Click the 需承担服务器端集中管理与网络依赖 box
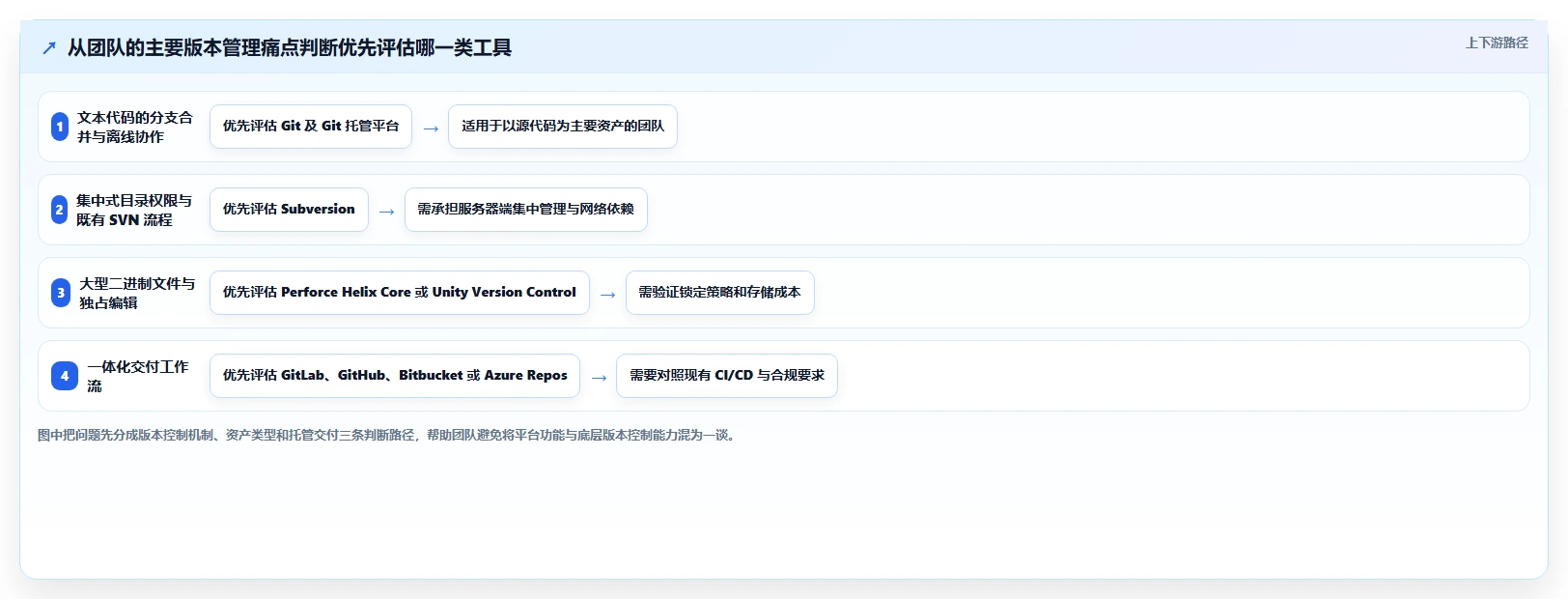Viewport: 1568px width, 599px height. 526,210
